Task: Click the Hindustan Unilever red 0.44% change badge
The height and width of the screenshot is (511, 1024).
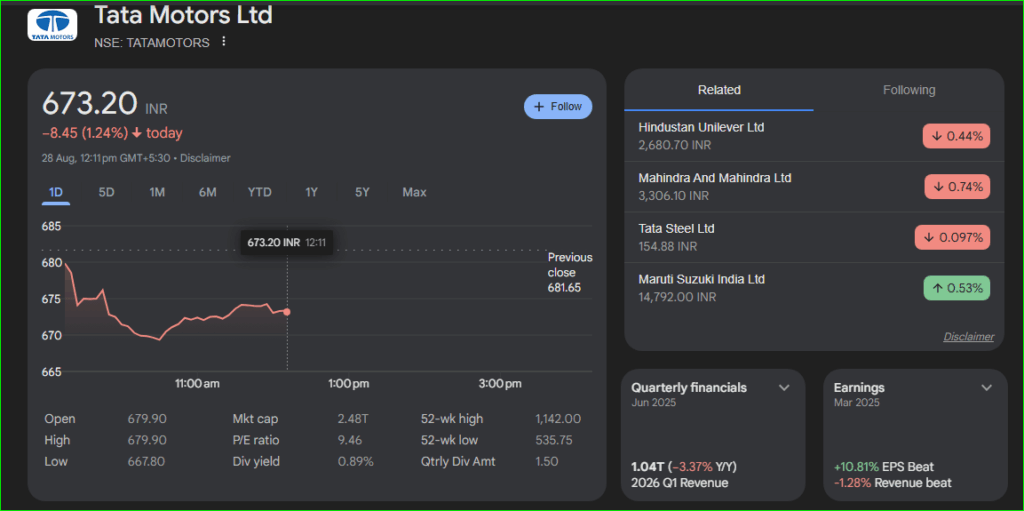Action: (x=956, y=136)
